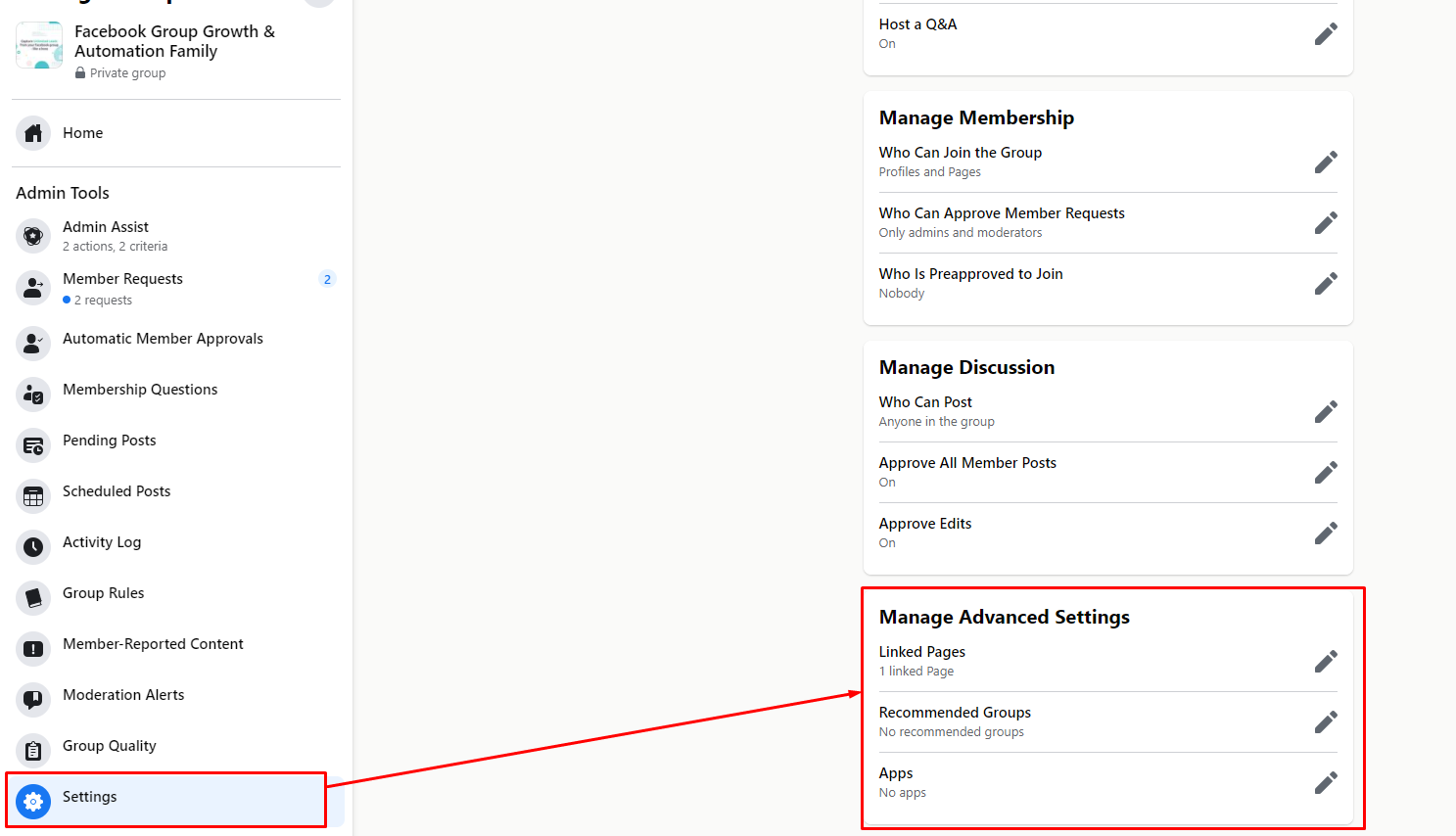The width and height of the screenshot is (1456, 836).
Task: Open the Activity Log
Action: point(102,542)
